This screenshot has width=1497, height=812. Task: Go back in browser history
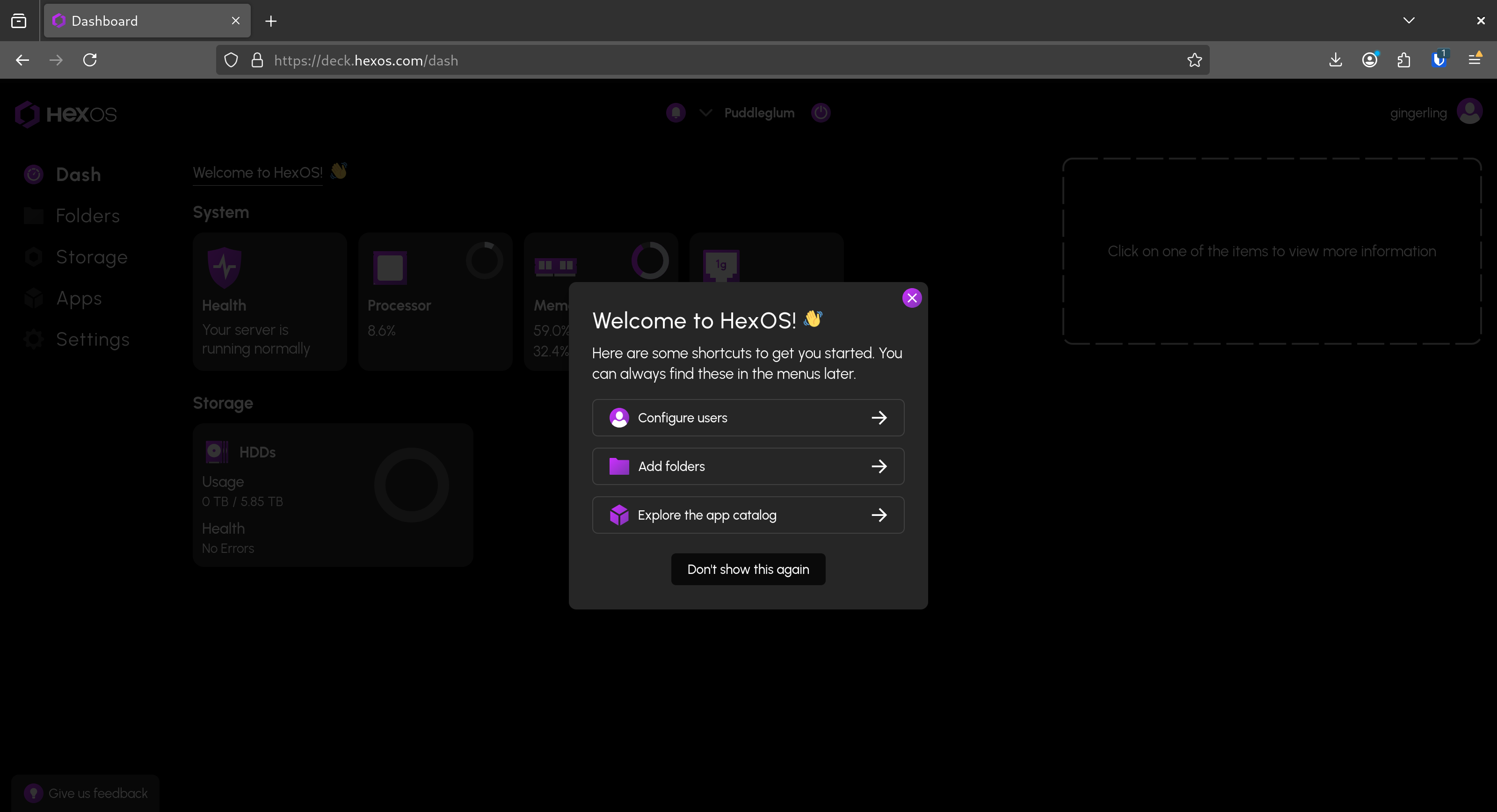click(x=22, y=60)
